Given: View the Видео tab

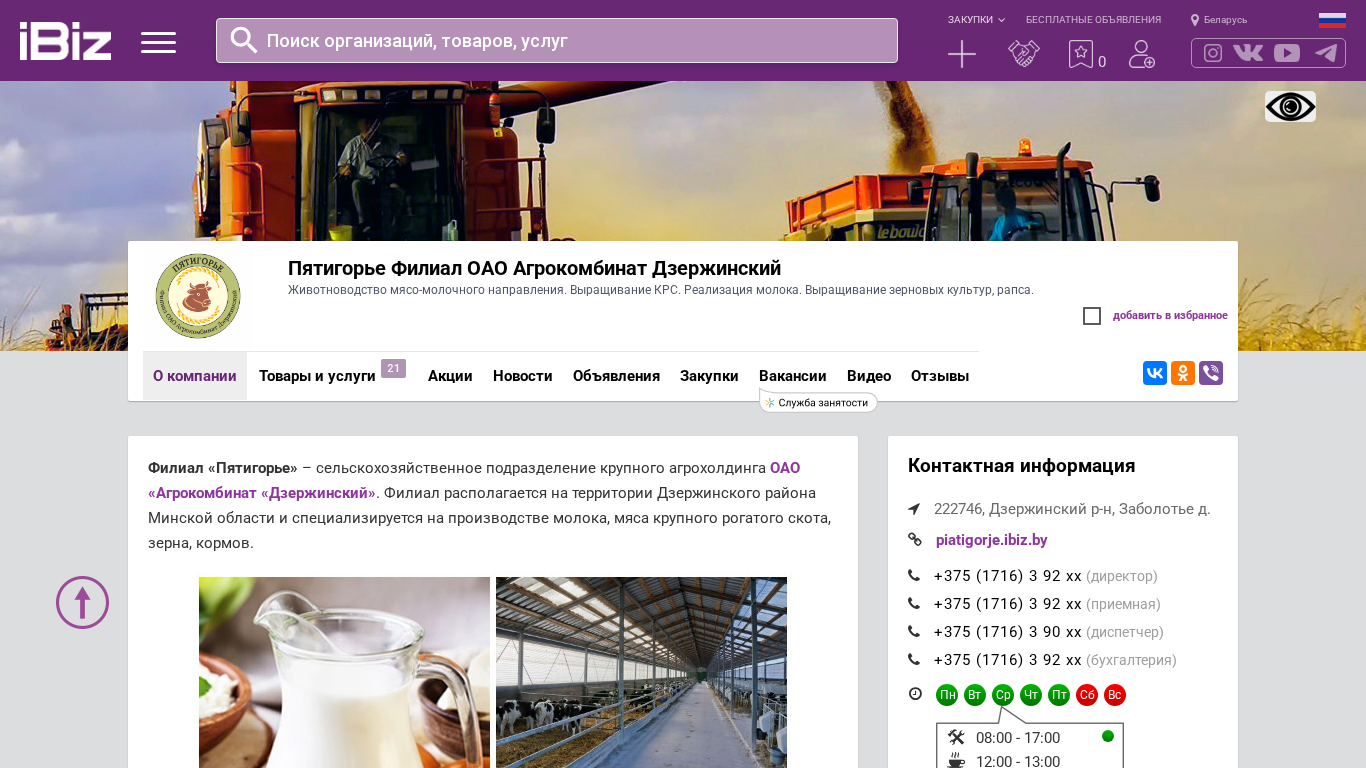Looking at the screenshot, I should click(869, 376).
